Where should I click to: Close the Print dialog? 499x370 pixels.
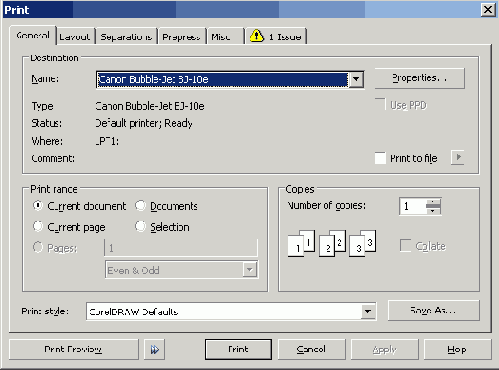(x=488, y=9)
